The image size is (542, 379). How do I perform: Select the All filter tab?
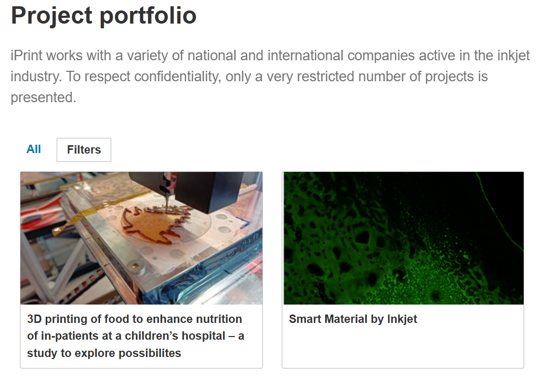tap(34, 149)
